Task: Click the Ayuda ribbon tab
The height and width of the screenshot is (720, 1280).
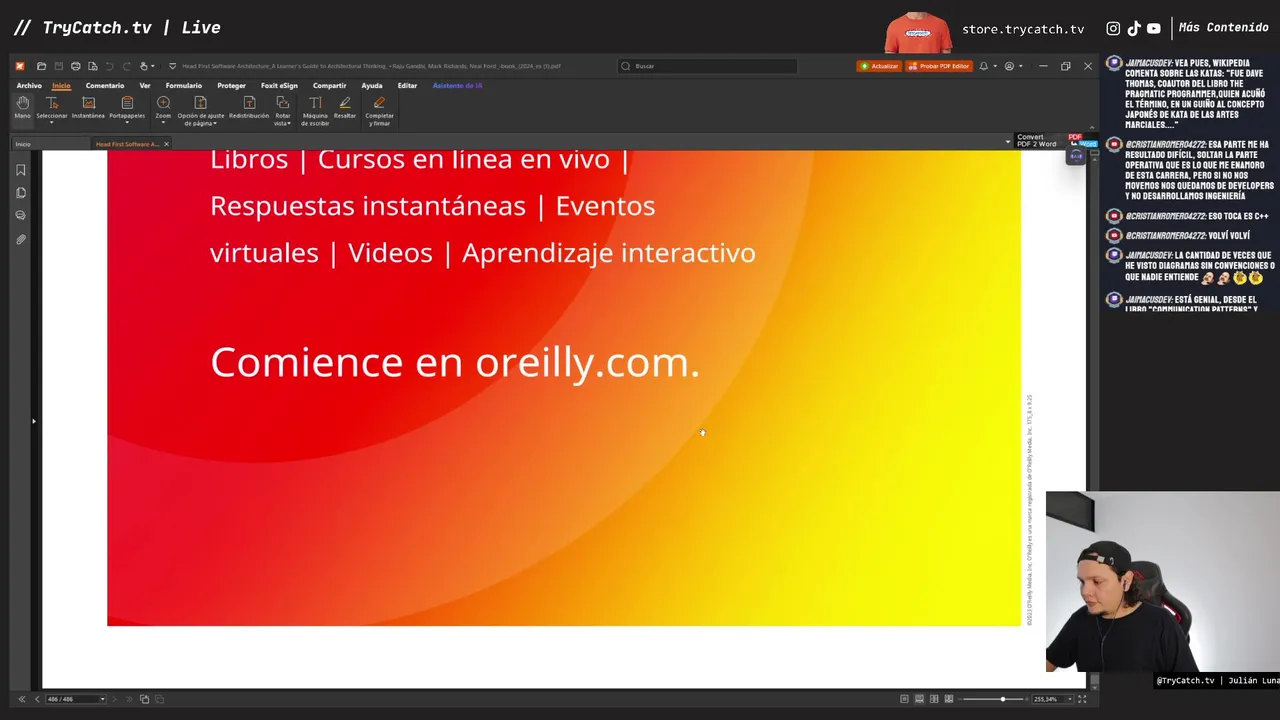Action: [x=372, y=86]
